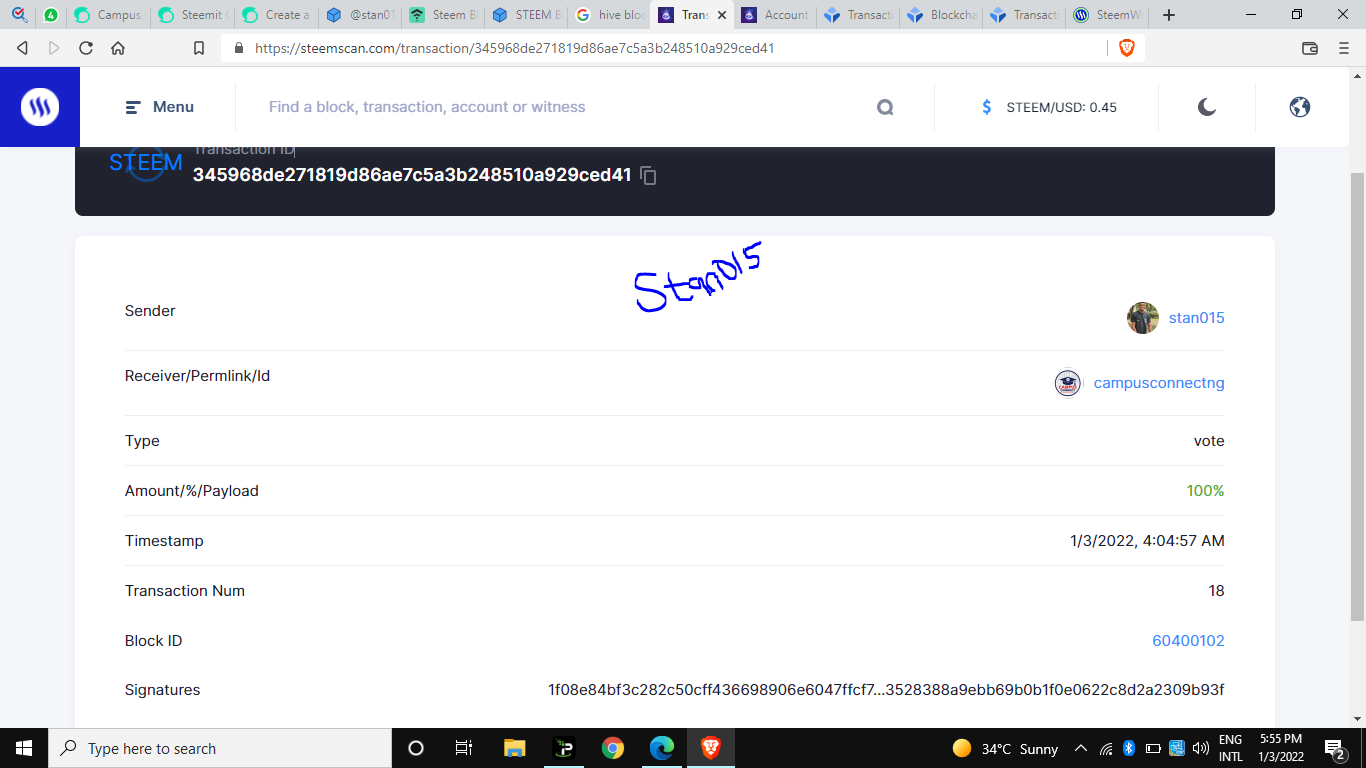Screen dimensions: 1366x768
Task: Switch to the hive bloc Google tab
Action: coord(610,15)
